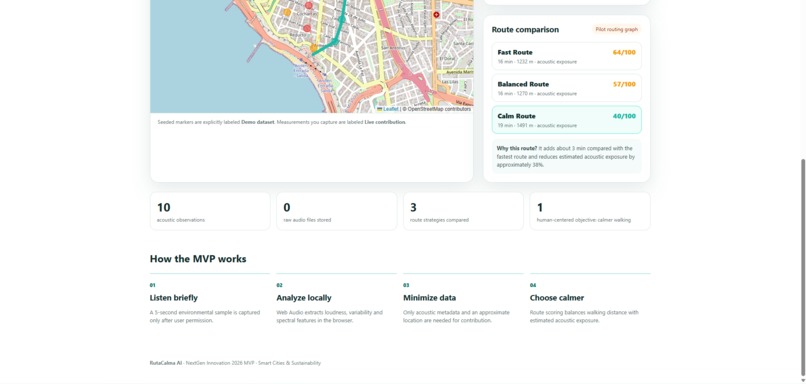Click the 'RutaCalma AI' footer text
Screen dimensions: 806x384
click(166, 363)
